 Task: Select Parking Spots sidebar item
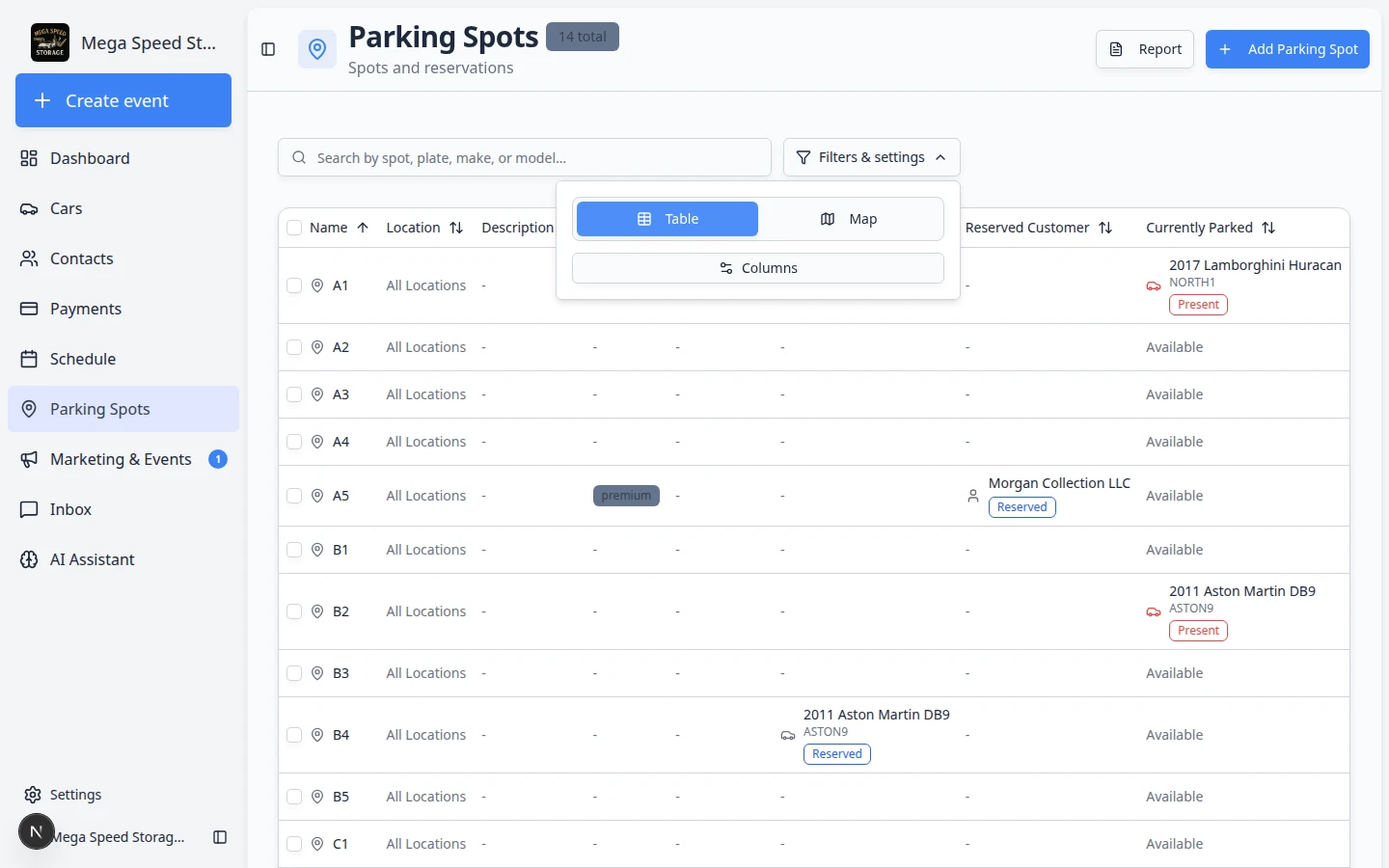123,409
